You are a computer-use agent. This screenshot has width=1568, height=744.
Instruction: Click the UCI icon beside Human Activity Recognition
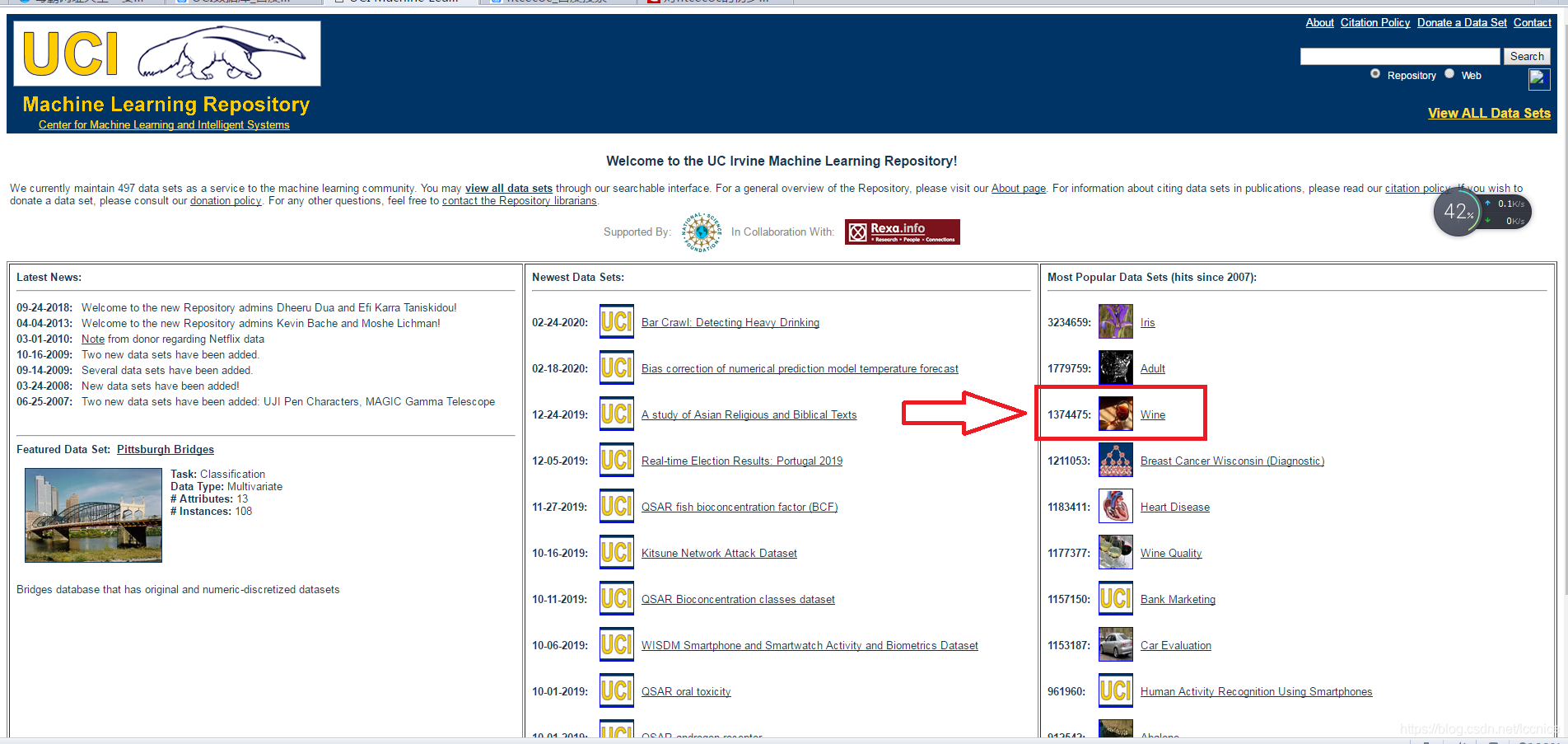point(1116,691)
